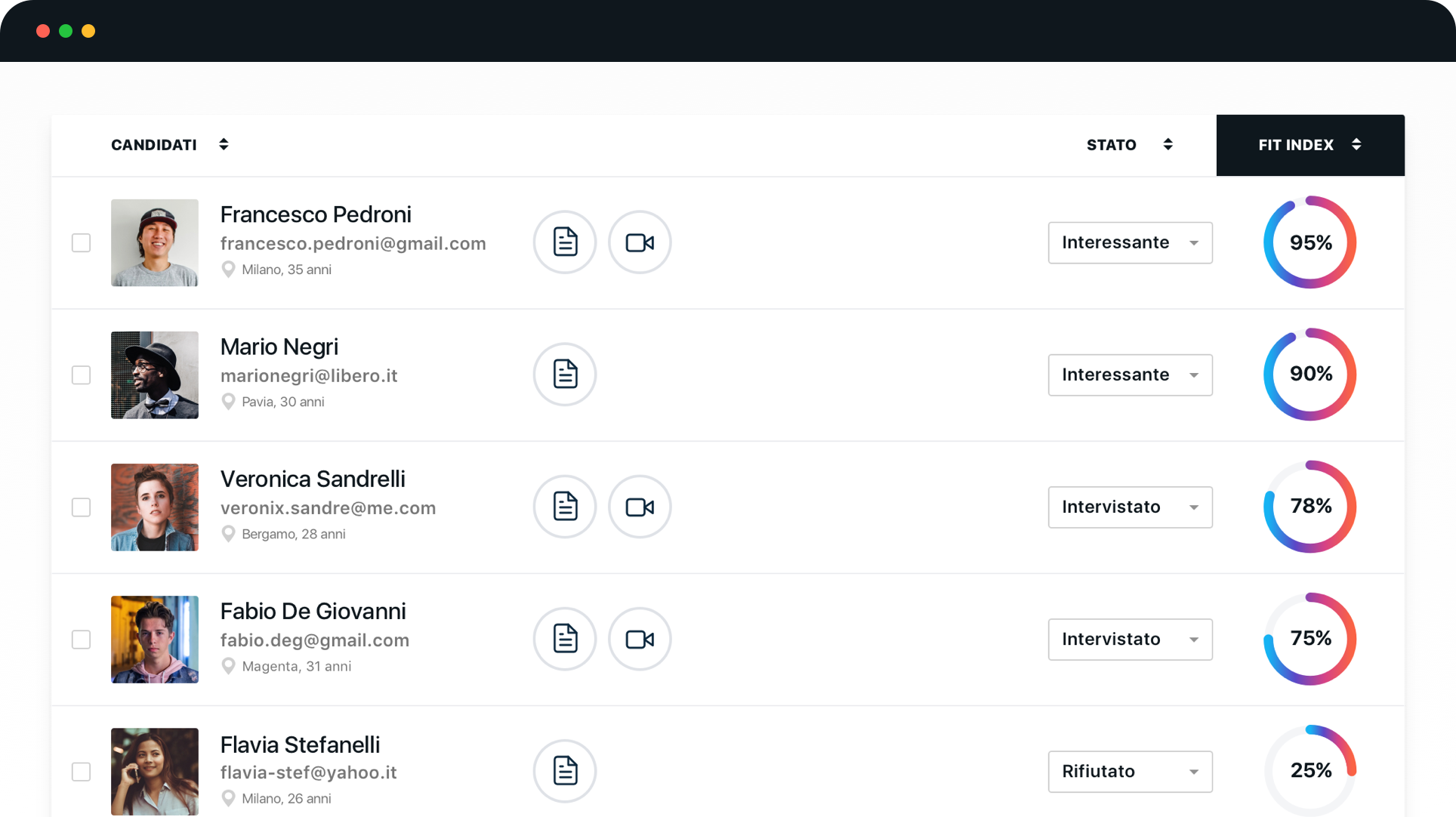
Task: Tick the checkbox for Francesco Pedroni
Action: coord(81,242)
